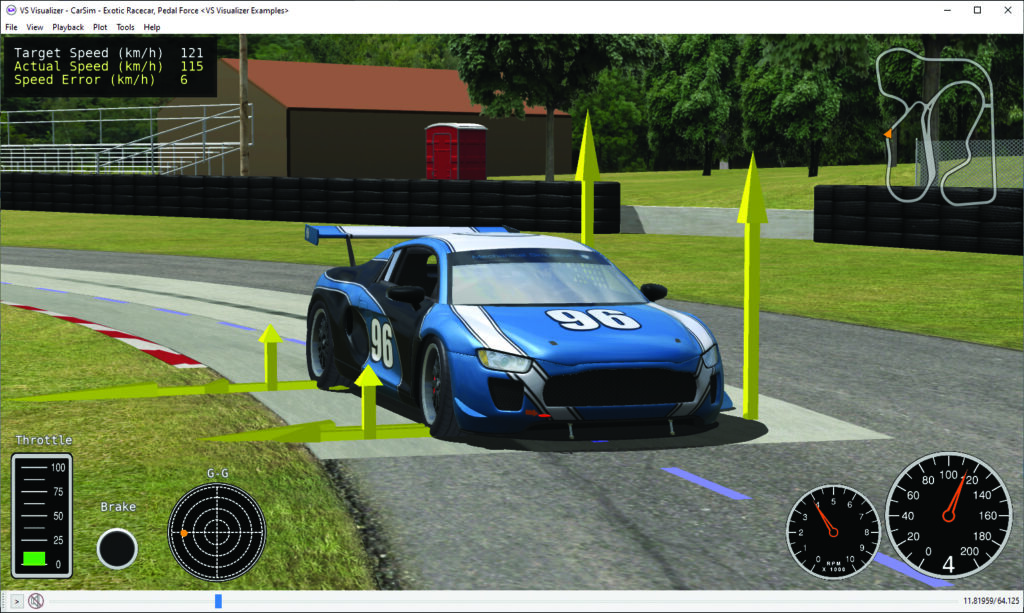Viewport: 1024px width, 613px height.
Task: Click the Throttle gauge indicator
Action: [x=41, y=514]
